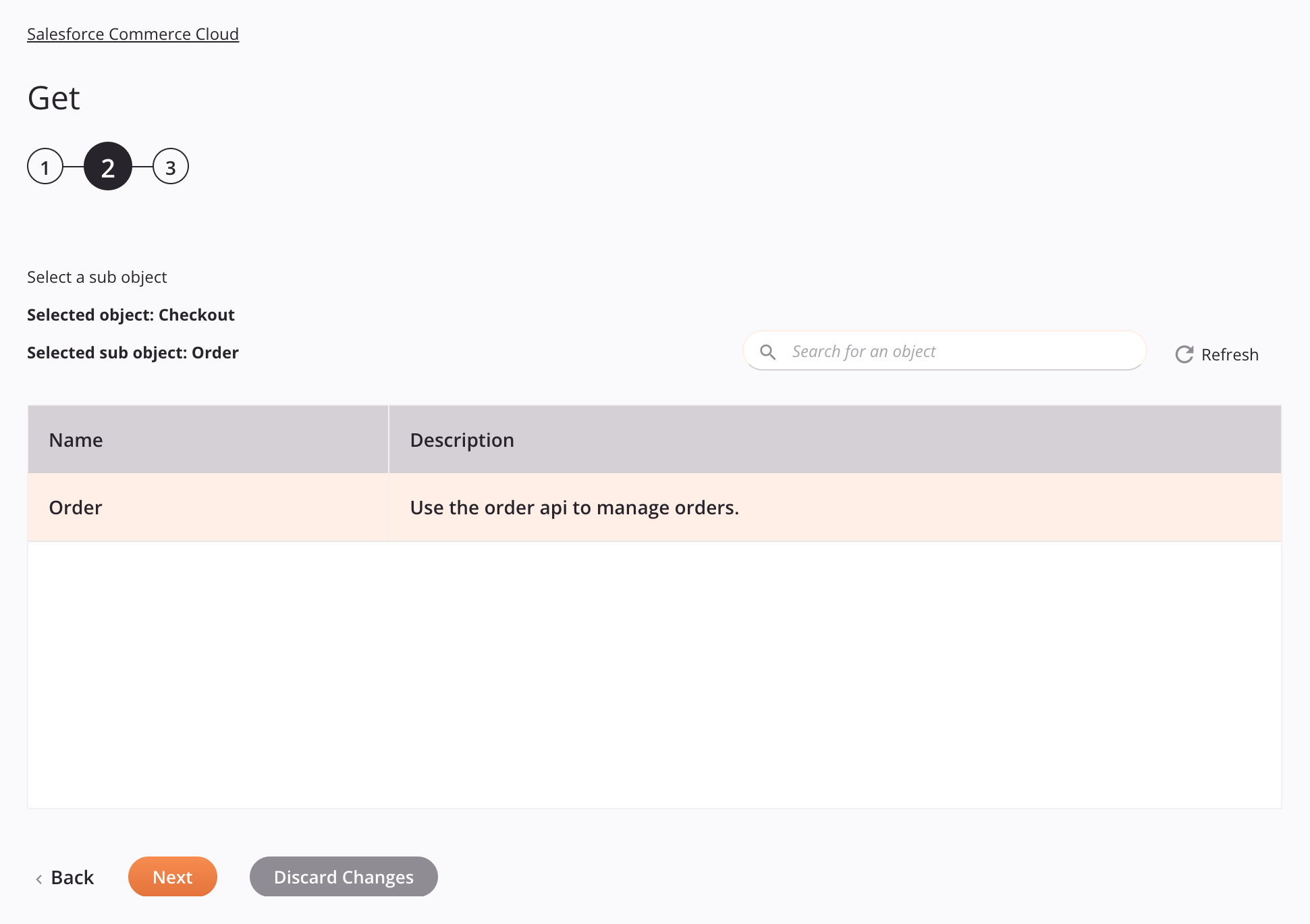Enable the Order sub object option

[655, 506]
